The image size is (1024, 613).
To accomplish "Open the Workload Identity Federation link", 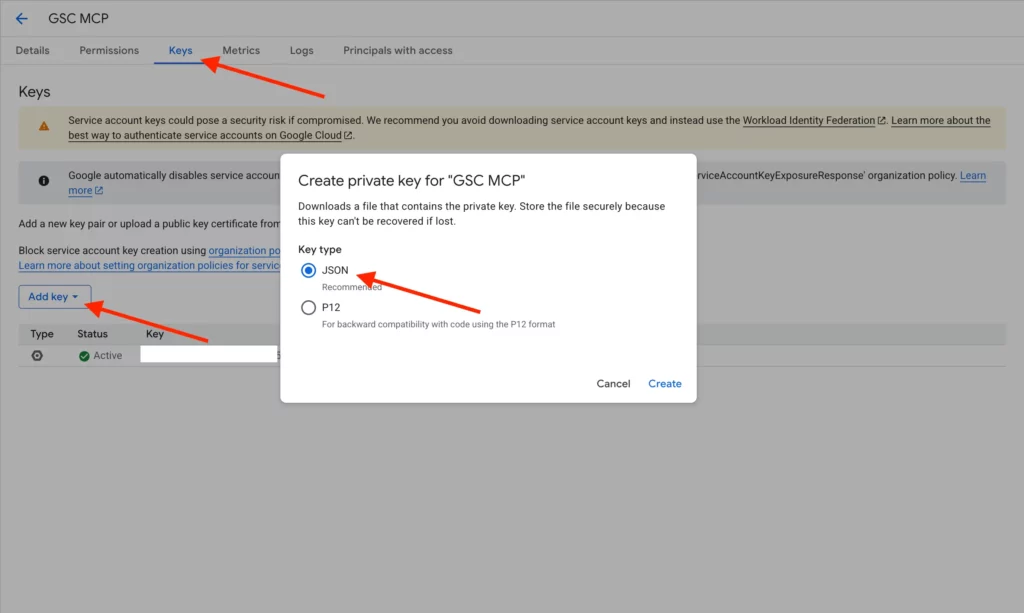I will click(x=814, y=120).
